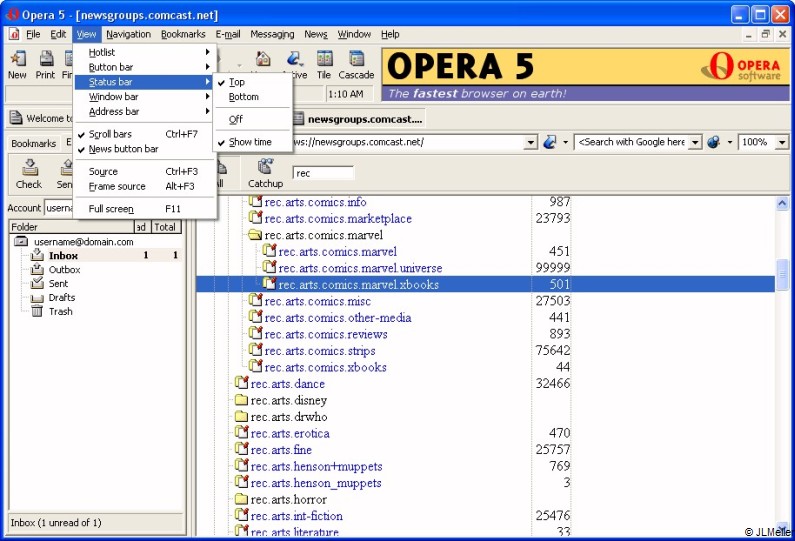Expand the Window bar submenu
This screenshot has height=541, width=795.
pos(144,96)
